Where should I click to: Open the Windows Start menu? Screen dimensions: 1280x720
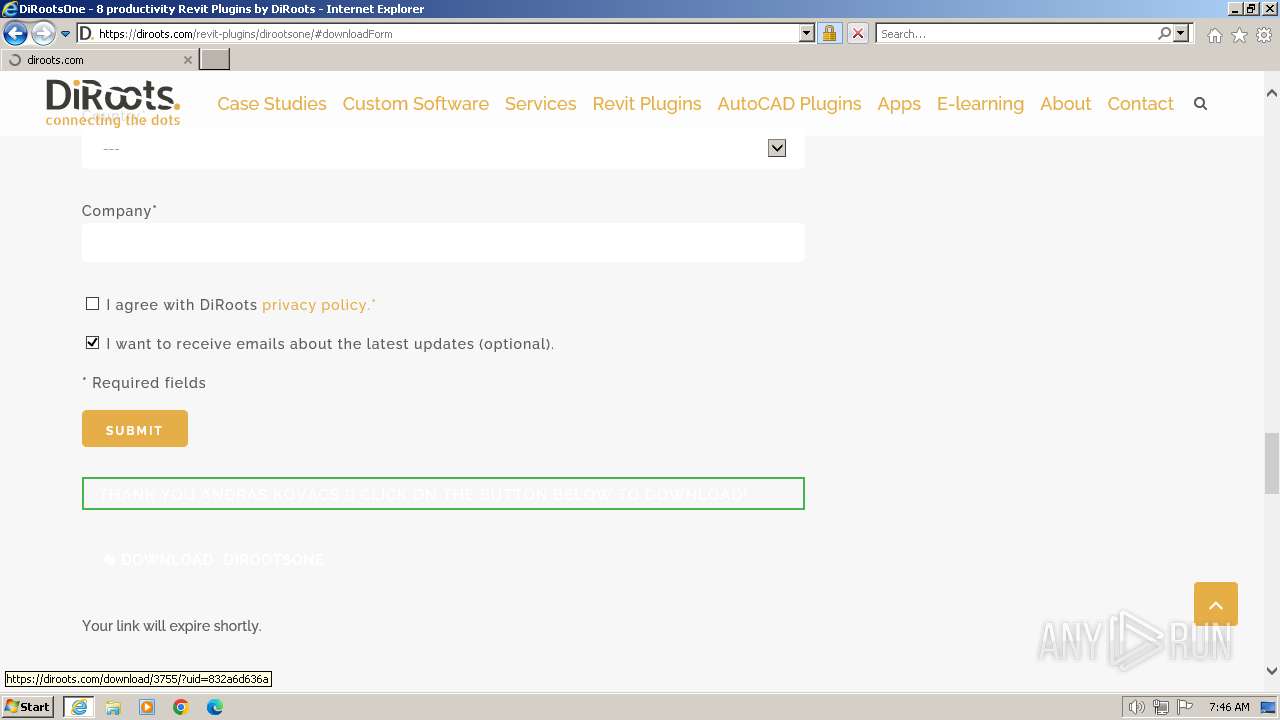pyautogui.click(x=28, y=707)
